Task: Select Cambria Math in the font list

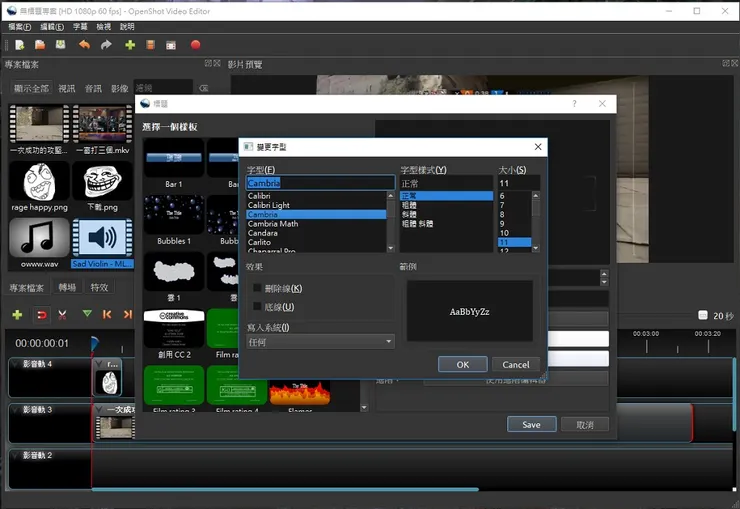Action: [273, 224]
